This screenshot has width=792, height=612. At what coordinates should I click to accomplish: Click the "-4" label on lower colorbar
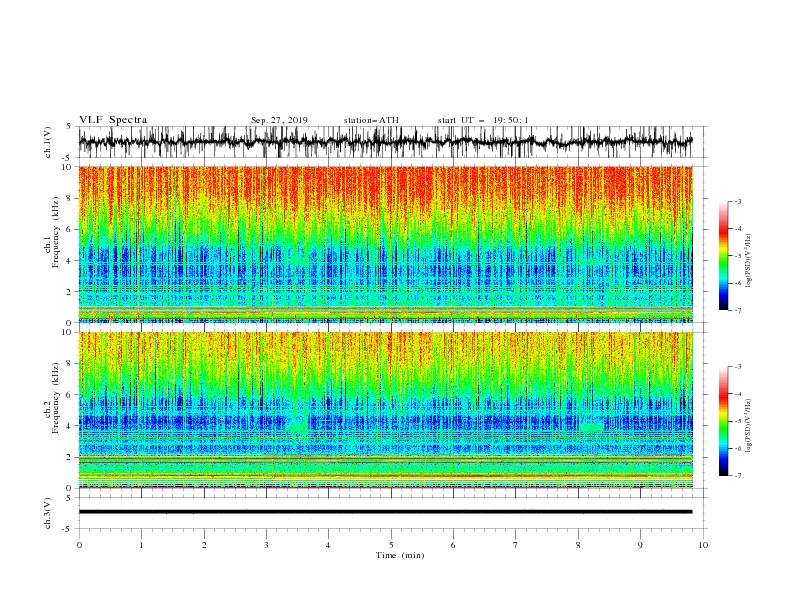[738, 394]
